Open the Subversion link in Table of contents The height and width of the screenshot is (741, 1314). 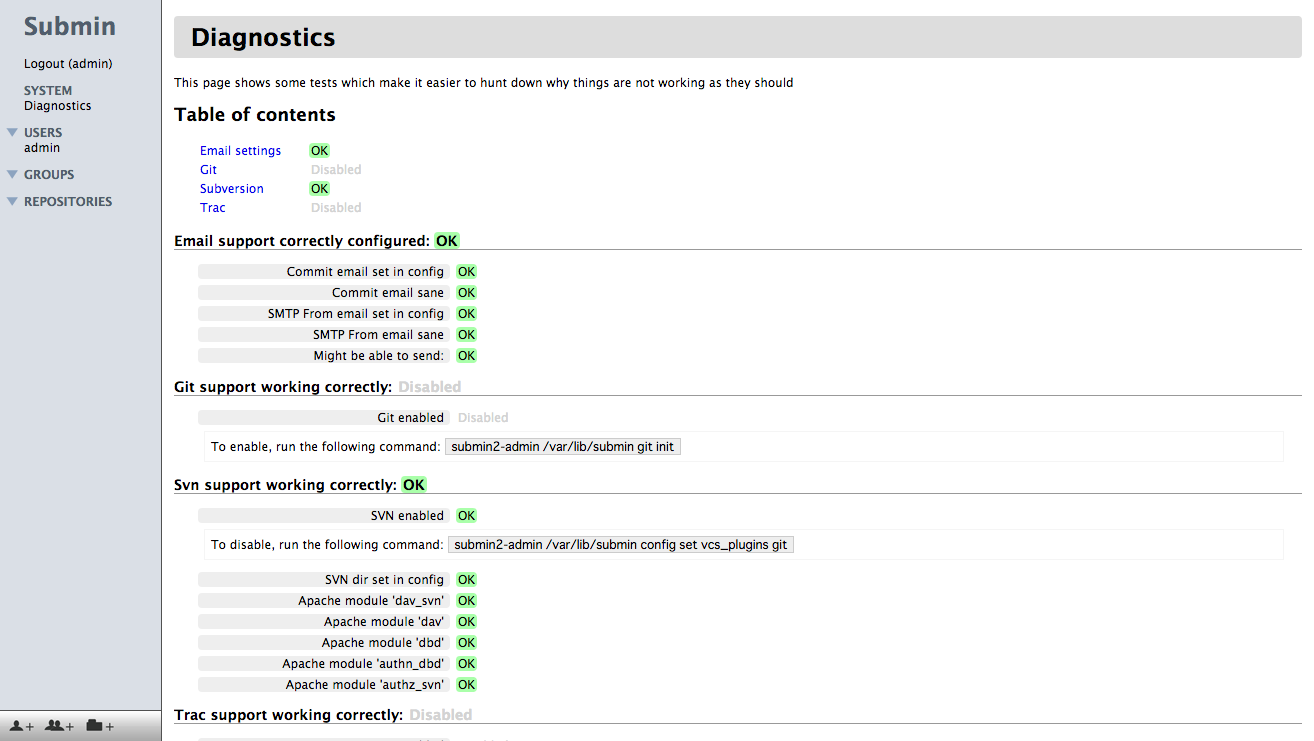click(231, 188)
